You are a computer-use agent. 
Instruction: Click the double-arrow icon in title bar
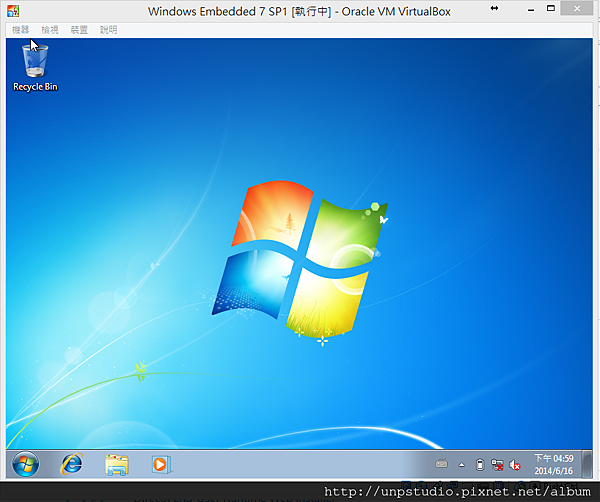coord(494,8)
